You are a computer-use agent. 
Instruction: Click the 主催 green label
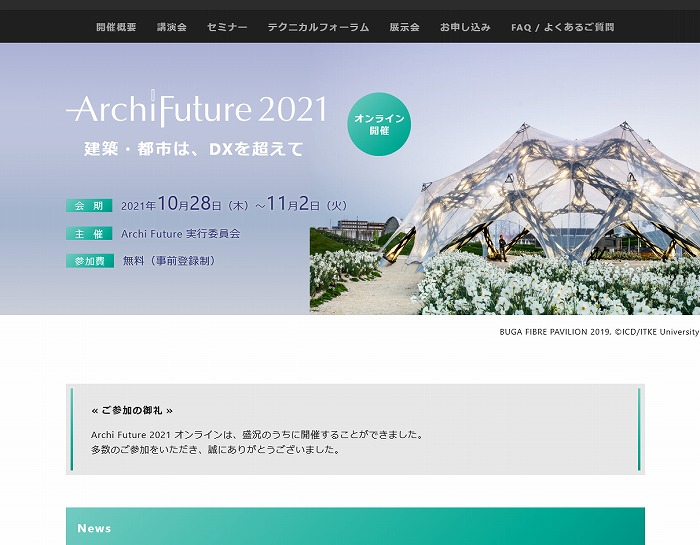tap(89, 233)
